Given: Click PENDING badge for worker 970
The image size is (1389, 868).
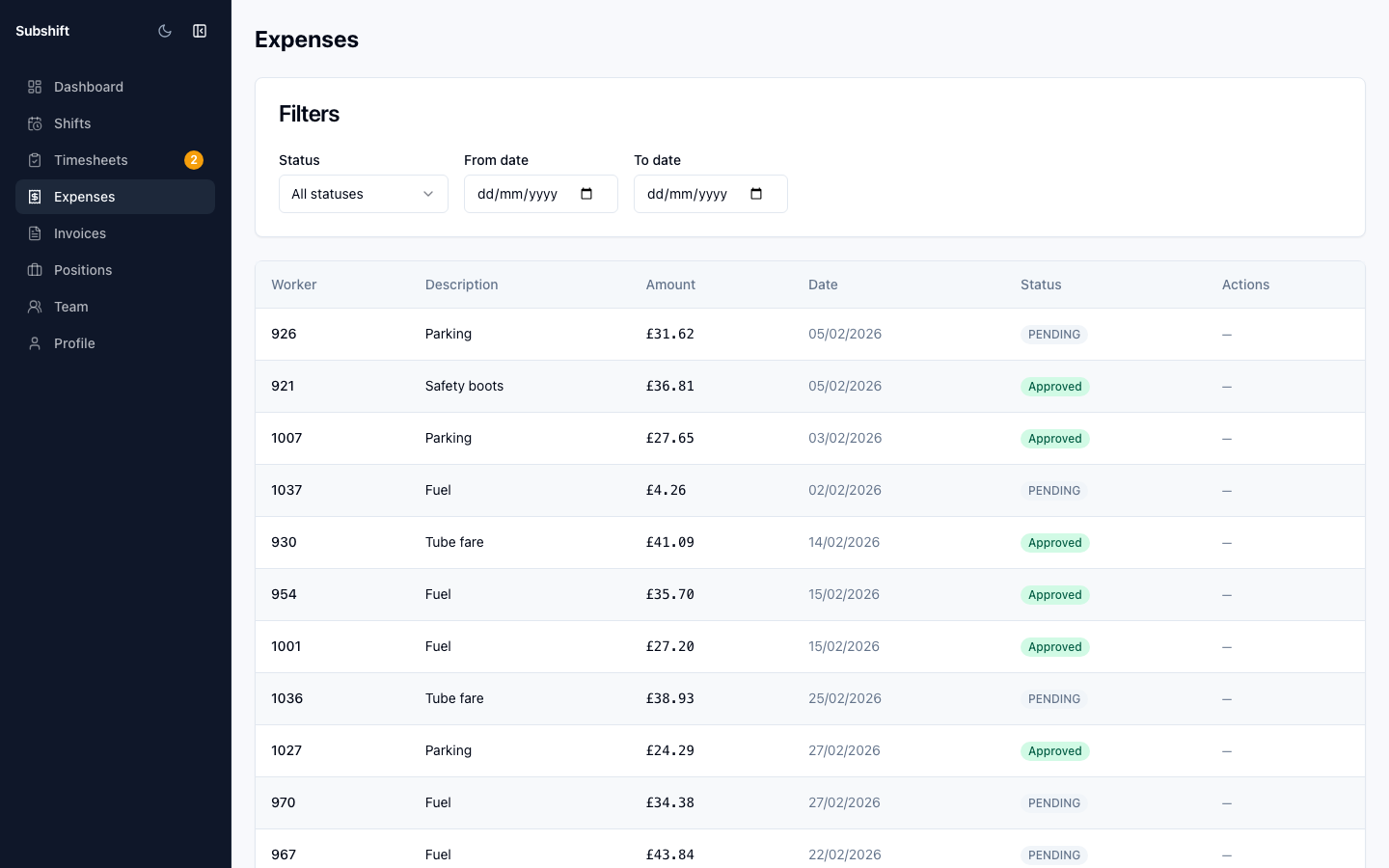Looking at the screenshot, I should point(1054,803).
